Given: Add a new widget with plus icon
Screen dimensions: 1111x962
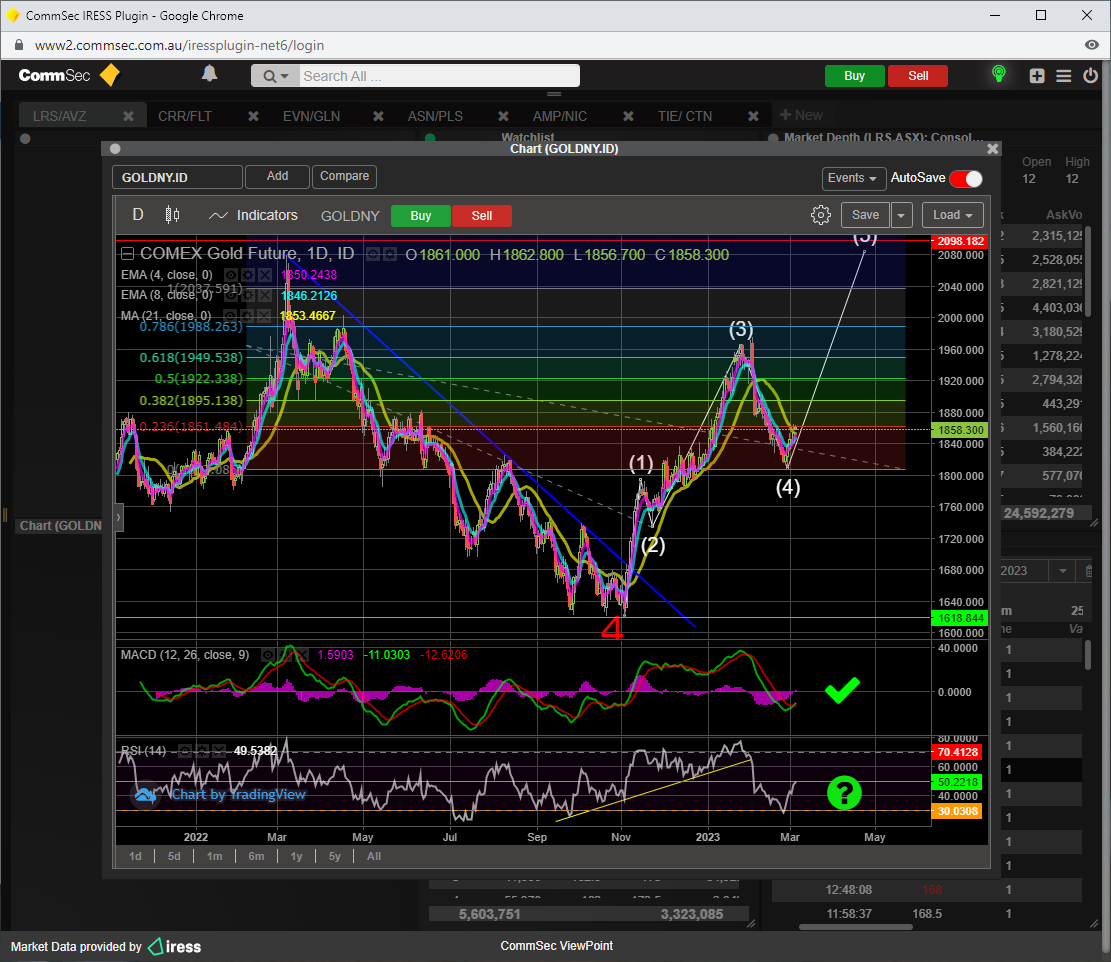Looking at the screenshot, I should coord(1037,76).
